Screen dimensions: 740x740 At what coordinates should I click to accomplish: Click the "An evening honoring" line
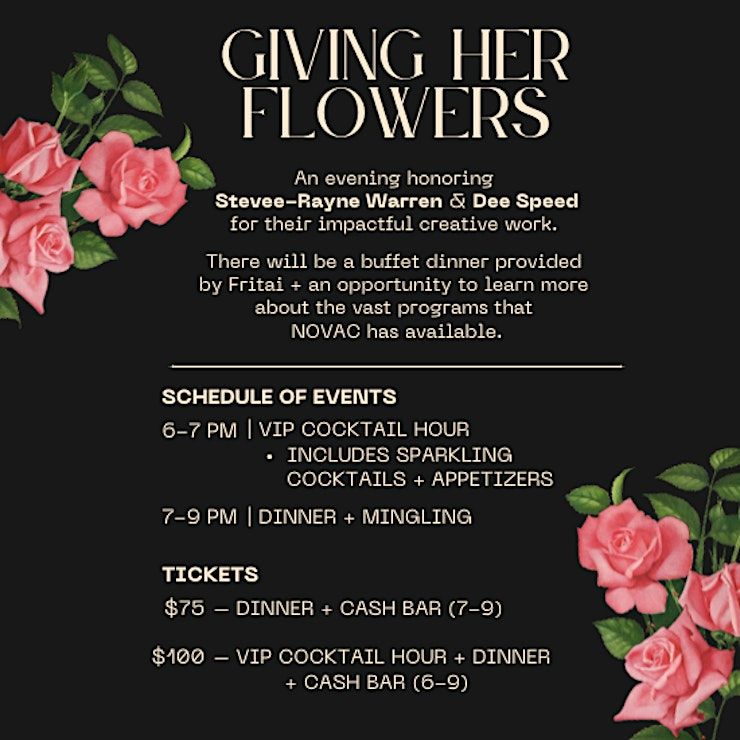393,178
